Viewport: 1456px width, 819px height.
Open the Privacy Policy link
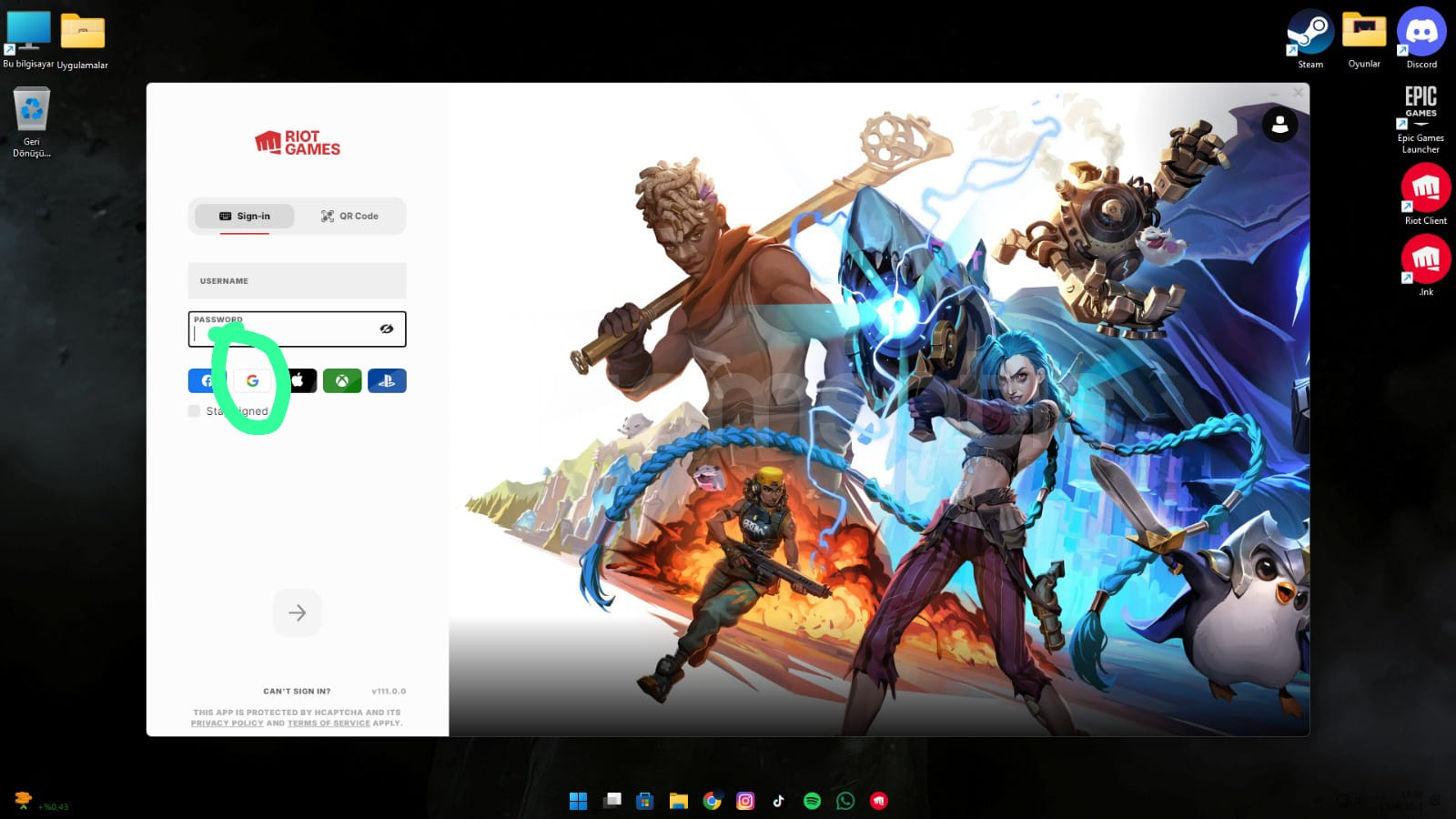tap(227, 723)
